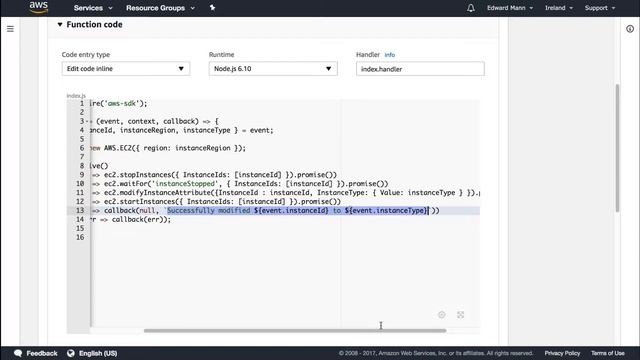Collapse the Function code section
This screenshot has width=640, height=360.
(60, 24)
